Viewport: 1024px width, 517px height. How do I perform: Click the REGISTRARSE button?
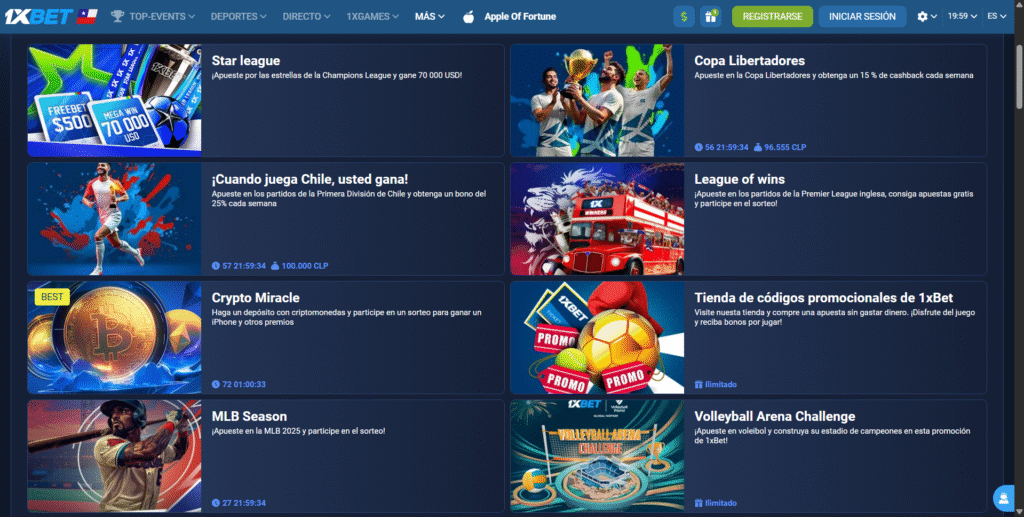773,17
